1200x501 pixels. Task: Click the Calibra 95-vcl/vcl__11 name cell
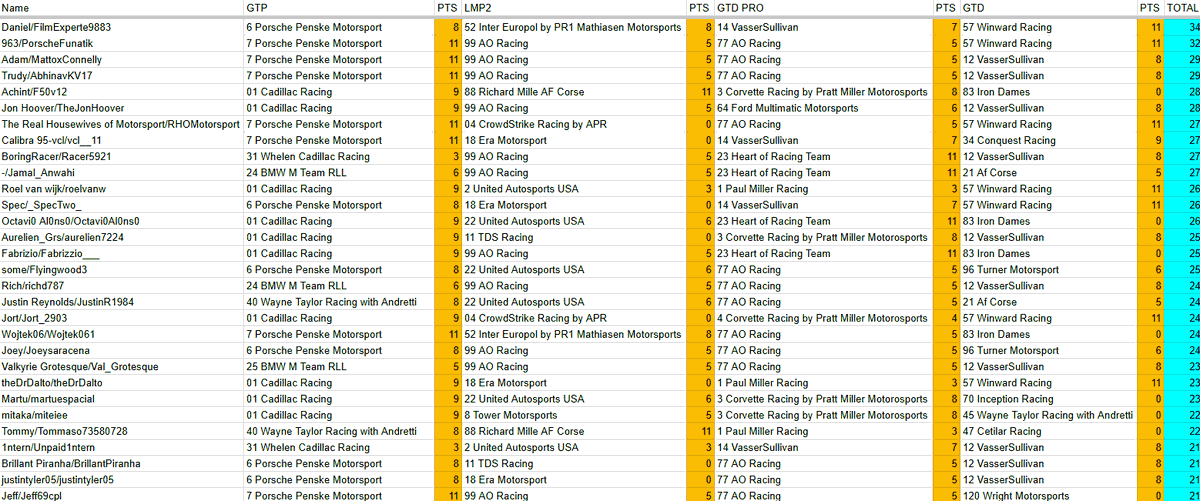[122, 141]
